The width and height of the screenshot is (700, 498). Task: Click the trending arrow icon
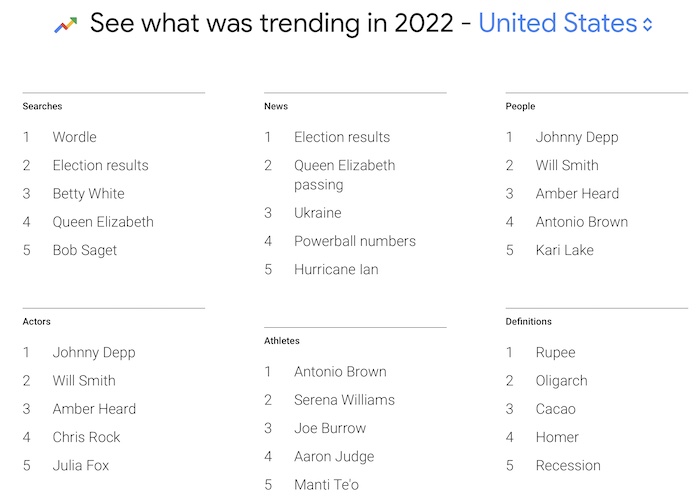tap(66, 25)
